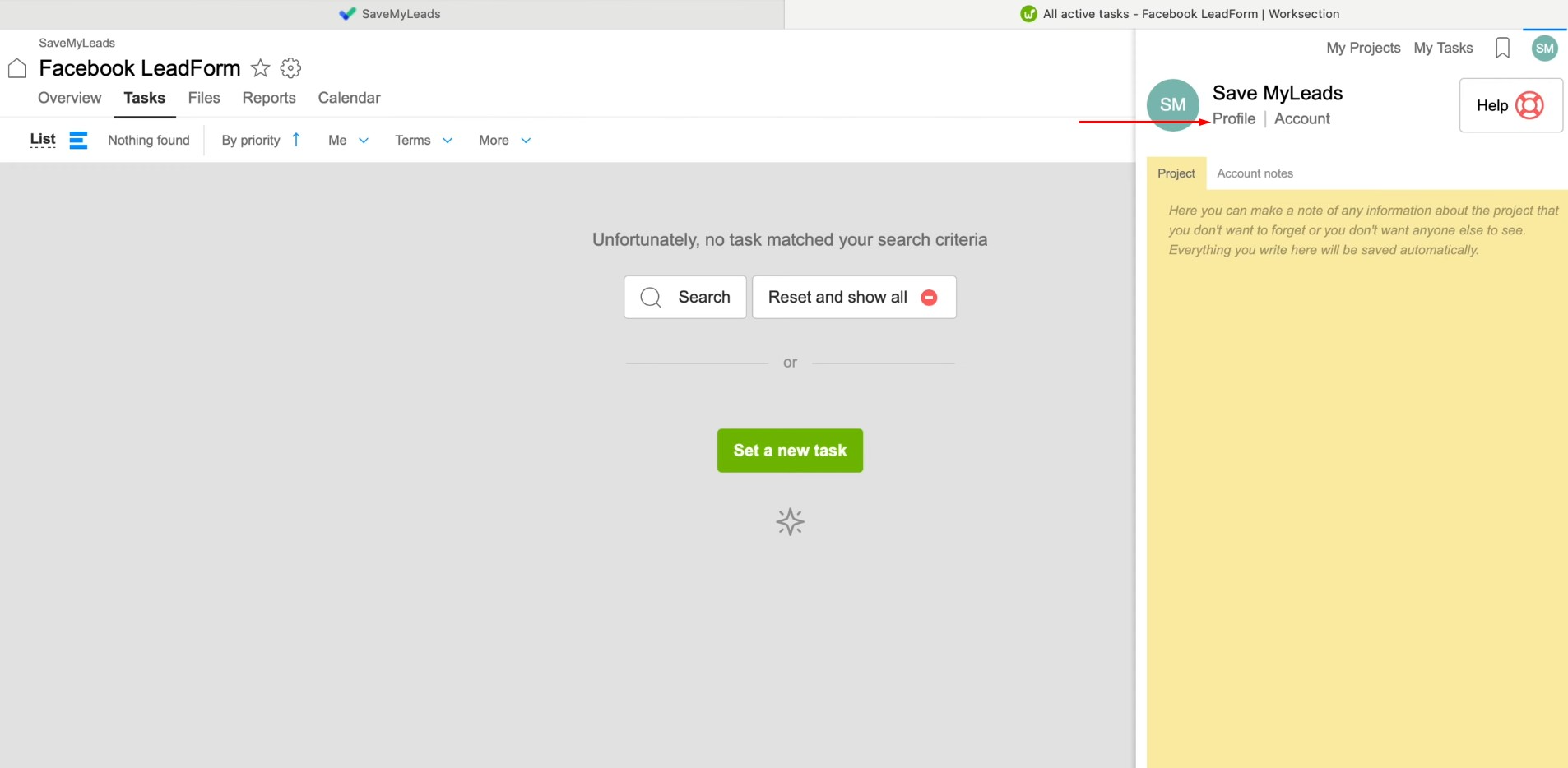Expand the Me filter dropdown

coord(349,141)
